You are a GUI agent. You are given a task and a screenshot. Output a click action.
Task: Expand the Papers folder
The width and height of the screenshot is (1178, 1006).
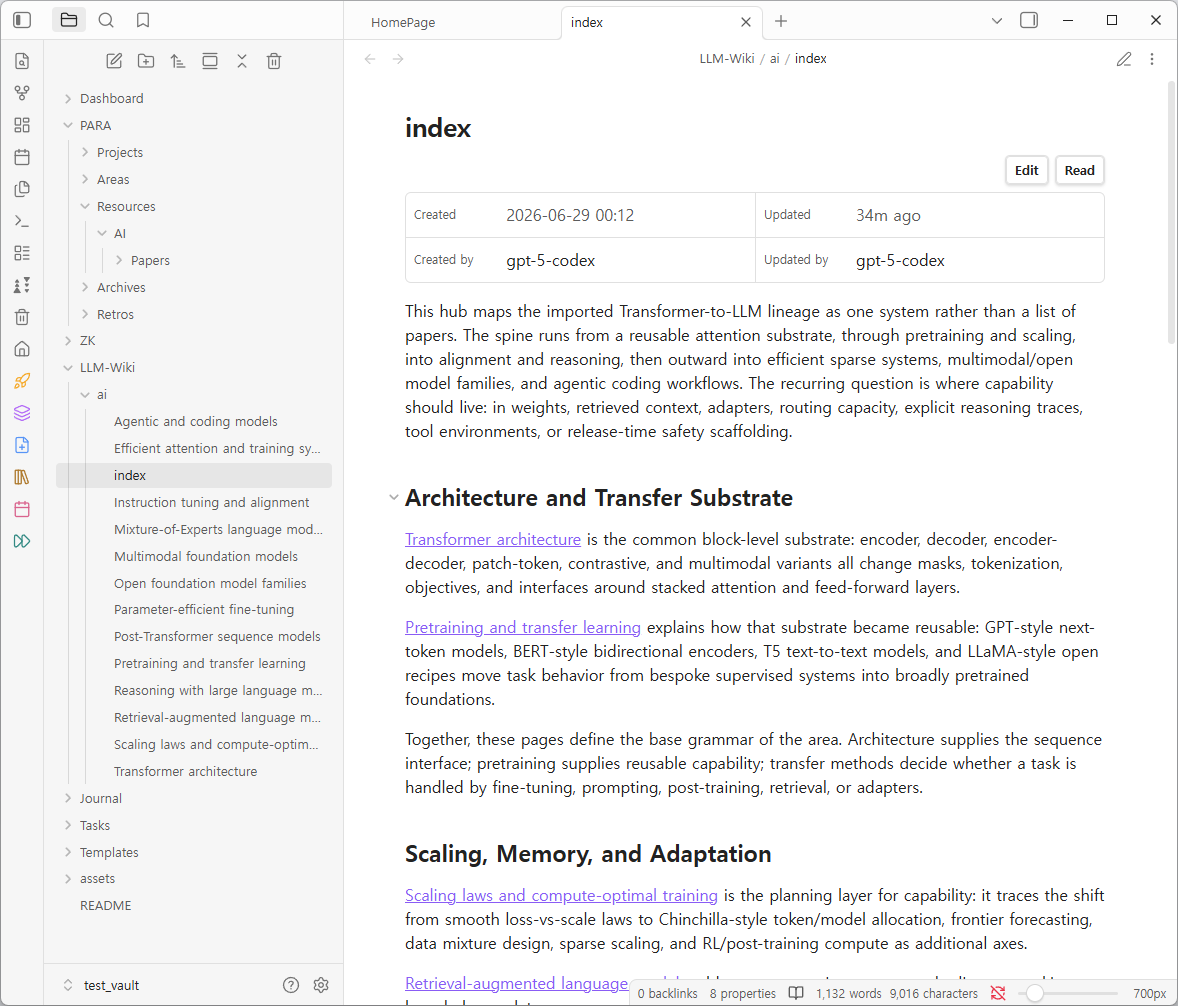coord(119,261)
